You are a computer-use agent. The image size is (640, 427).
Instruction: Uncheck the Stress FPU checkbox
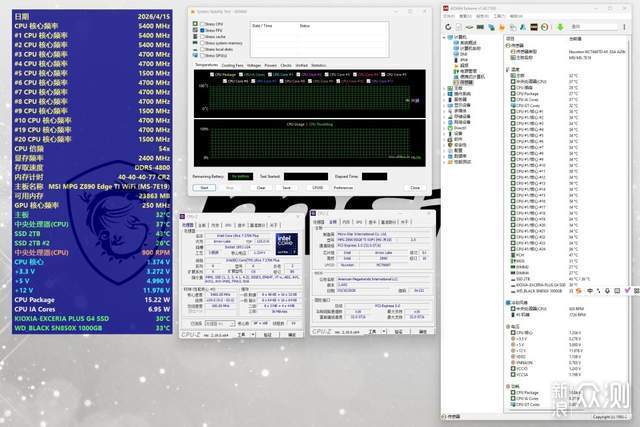click(x=202, y=30)
